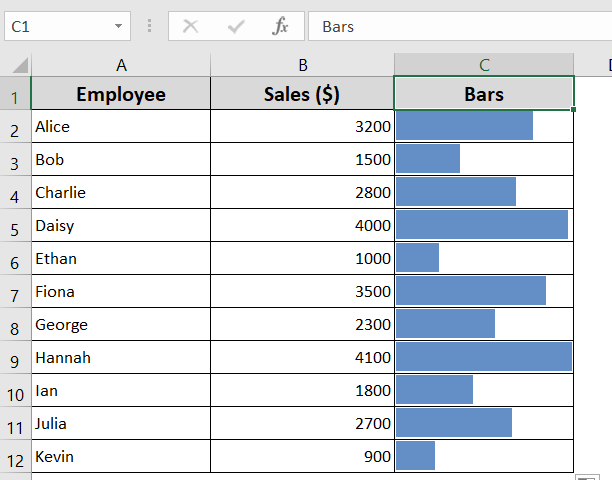Screen dimensions: 612x480
Task: Click the Sales ($) header cell
Action: coord(302,94)
